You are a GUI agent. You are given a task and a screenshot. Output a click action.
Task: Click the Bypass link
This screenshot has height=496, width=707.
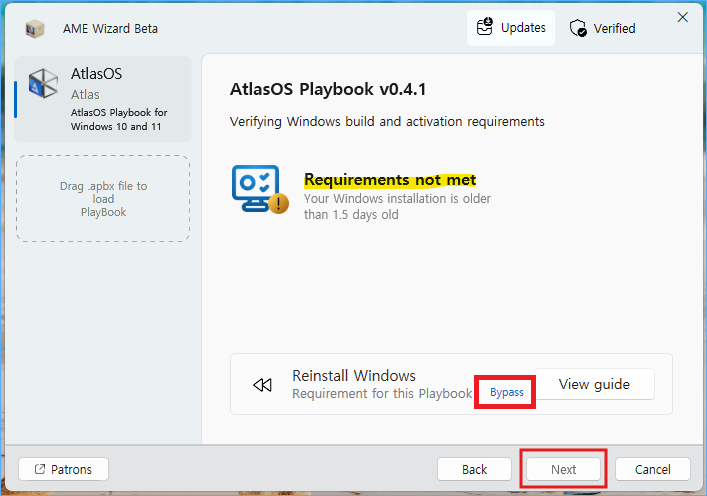507,393
